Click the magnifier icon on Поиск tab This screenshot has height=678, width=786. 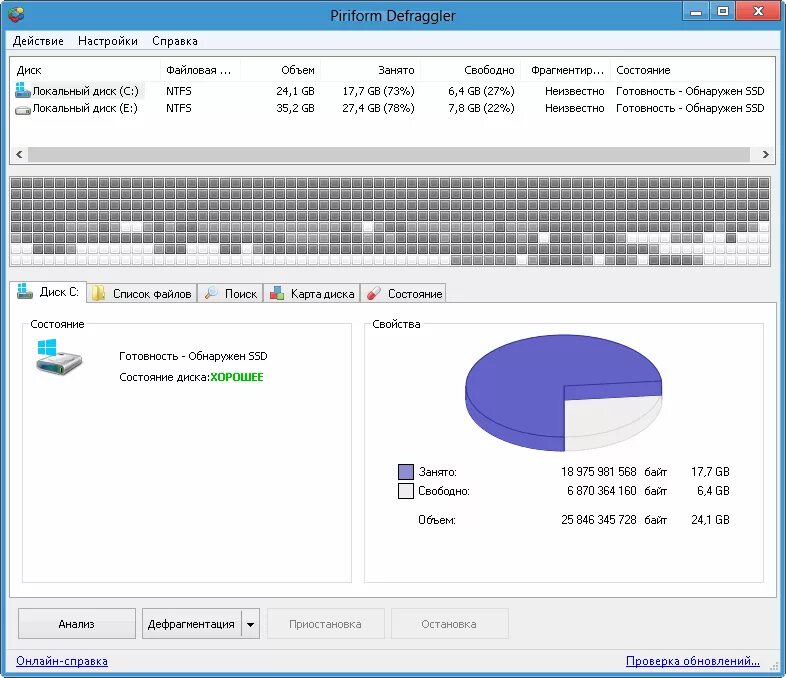click(211, 293)
